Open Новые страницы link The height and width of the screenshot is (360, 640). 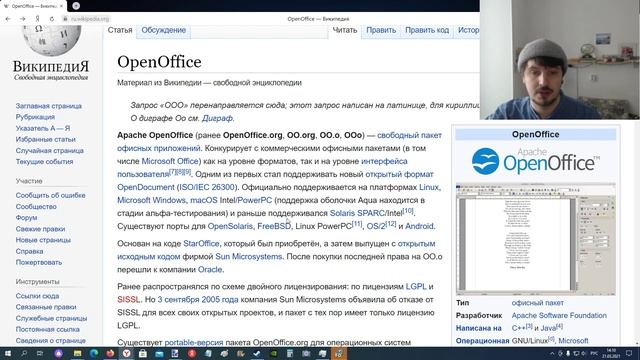43,240
